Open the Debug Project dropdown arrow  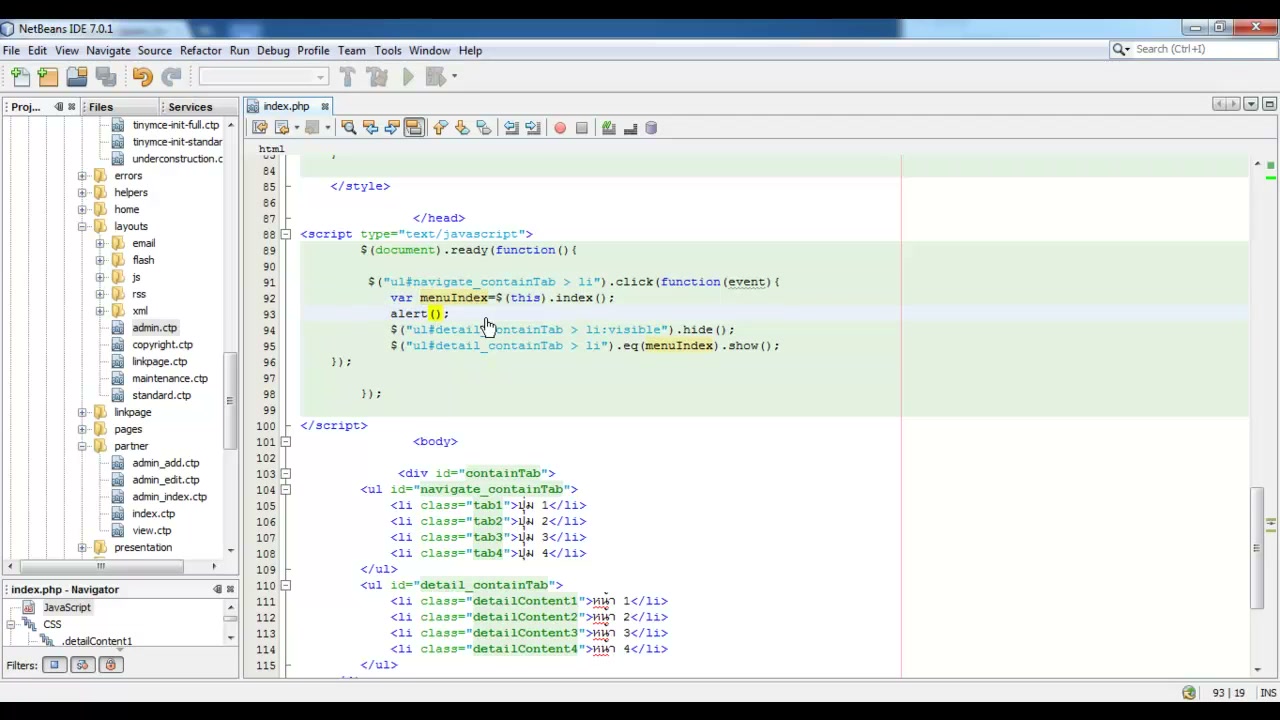tap(454, 76)
